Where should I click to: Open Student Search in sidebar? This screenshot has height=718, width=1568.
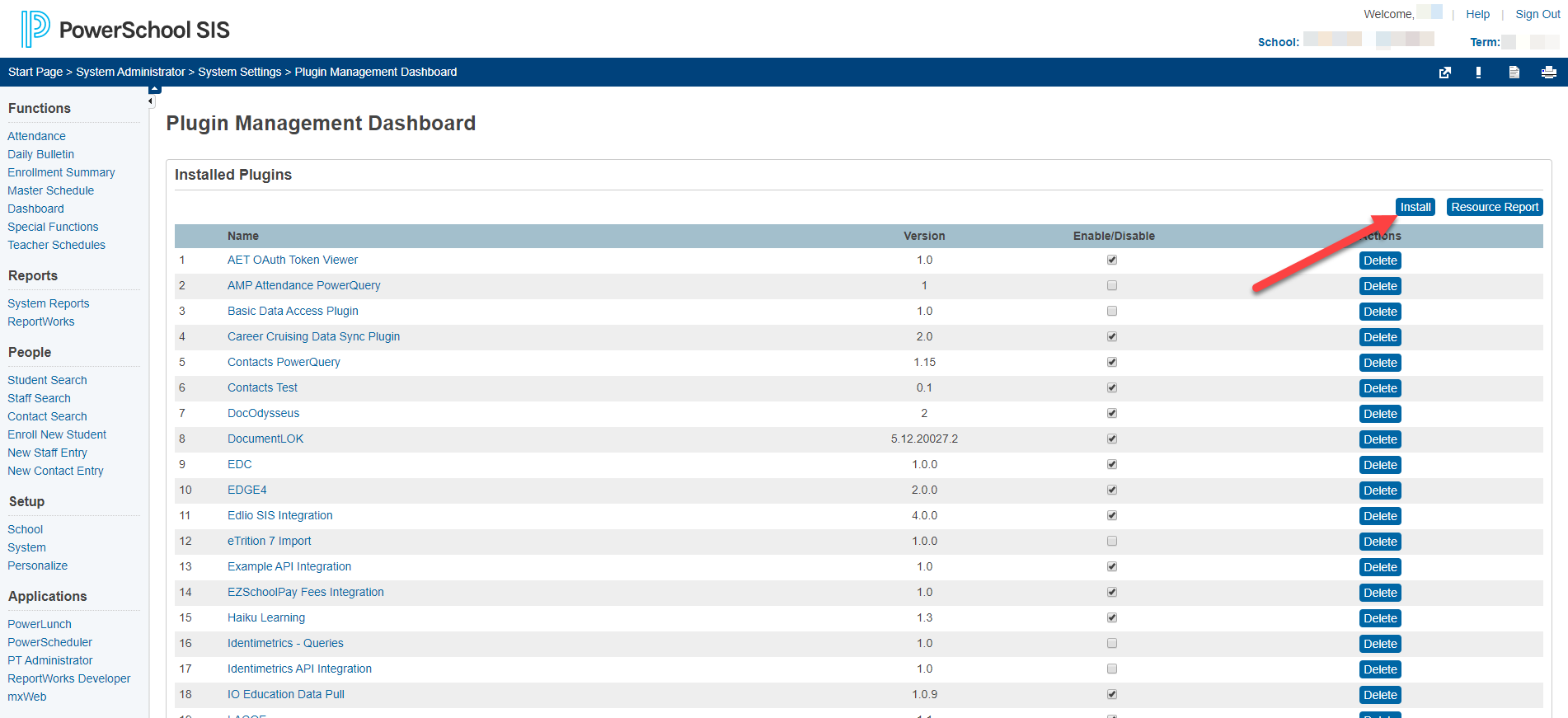pyautogui.click(x=47, y=380)
